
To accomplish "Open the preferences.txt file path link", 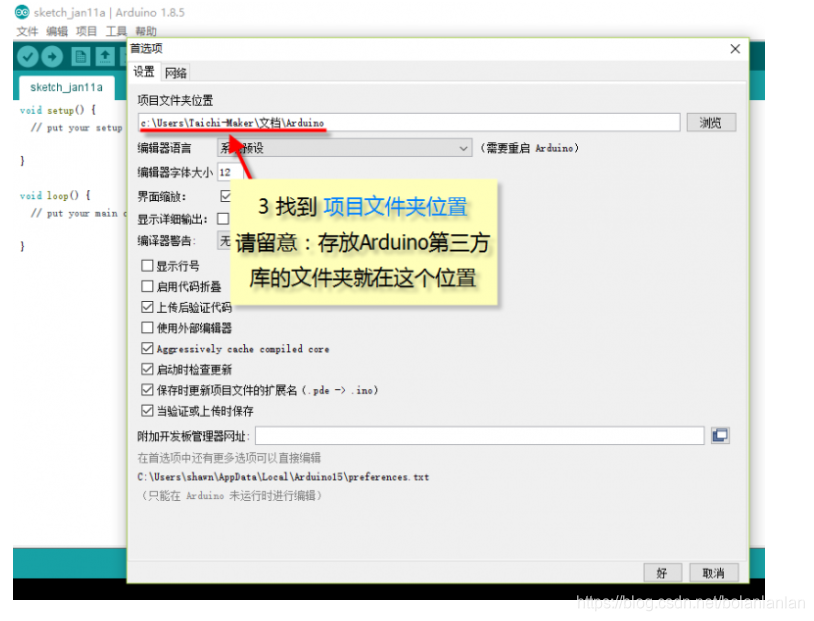I will tap(283, 477).
